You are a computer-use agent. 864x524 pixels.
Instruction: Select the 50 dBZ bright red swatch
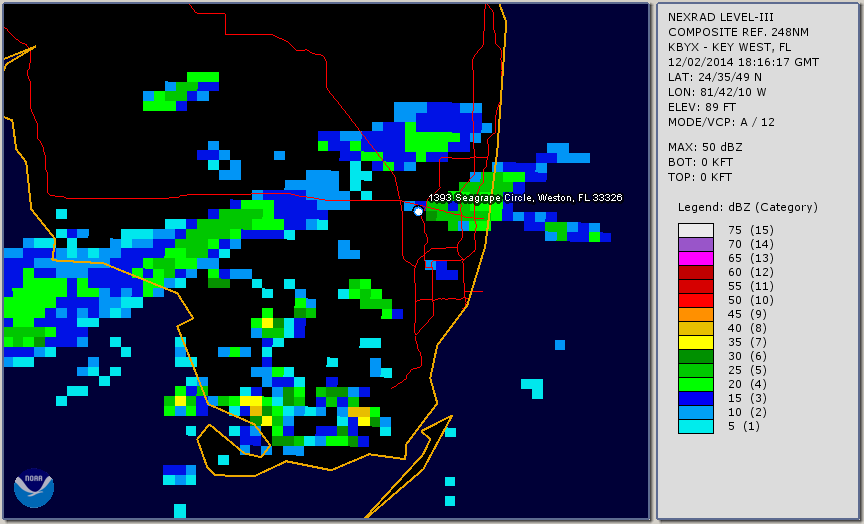[696, 300]
